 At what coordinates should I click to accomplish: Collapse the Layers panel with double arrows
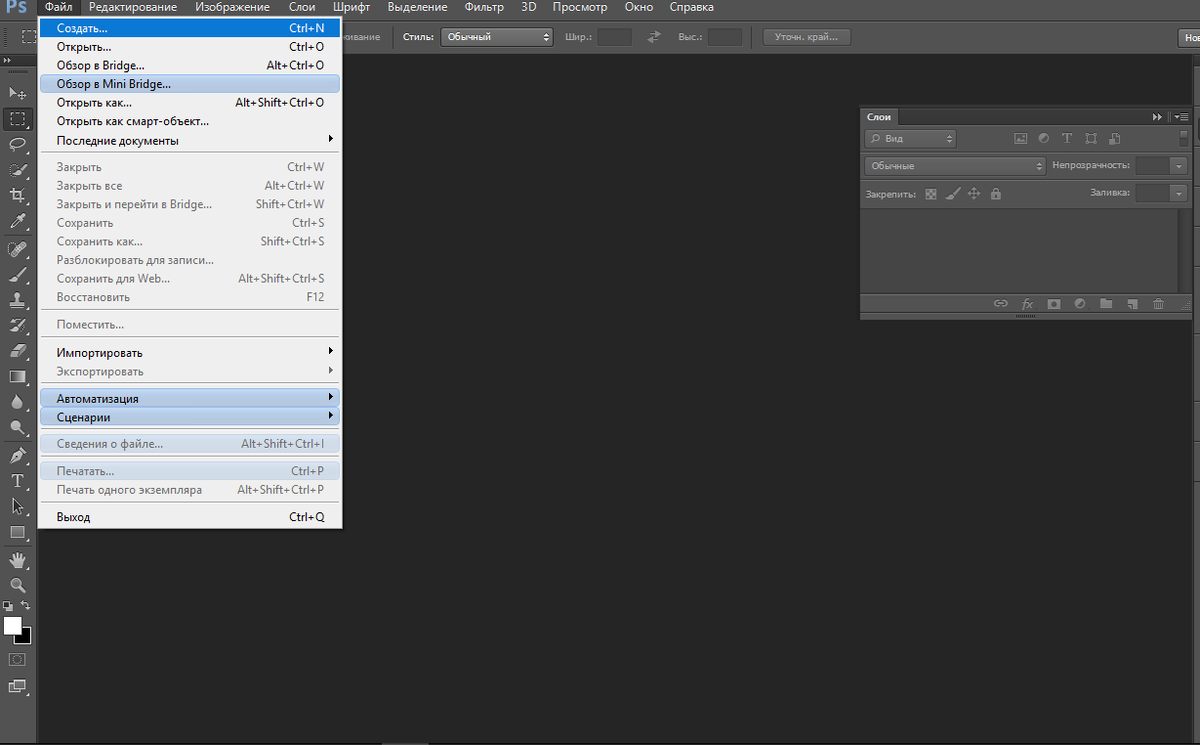1159,117
